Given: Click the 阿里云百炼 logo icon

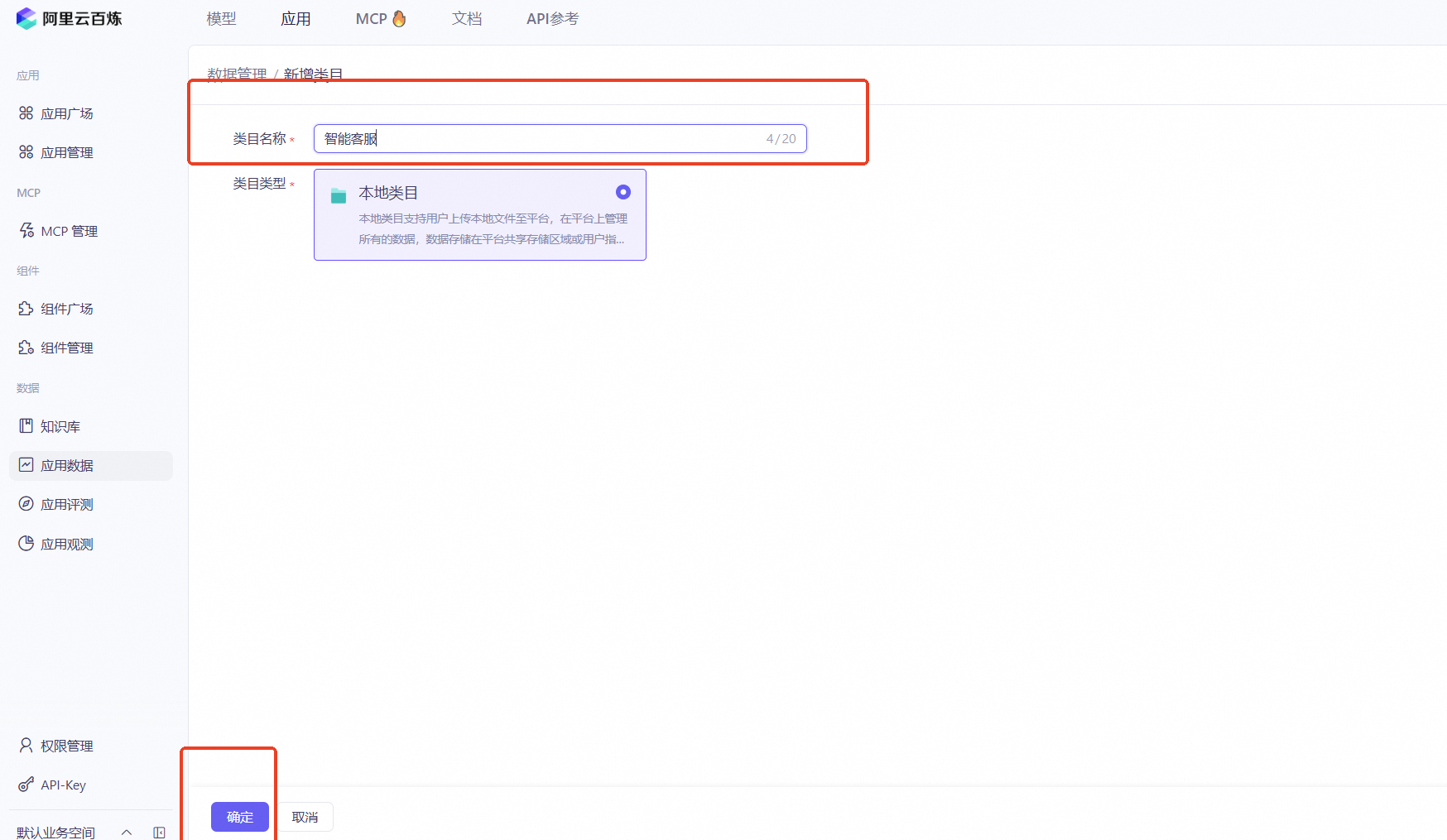Looking at the screenshot, I should point(26,18).
